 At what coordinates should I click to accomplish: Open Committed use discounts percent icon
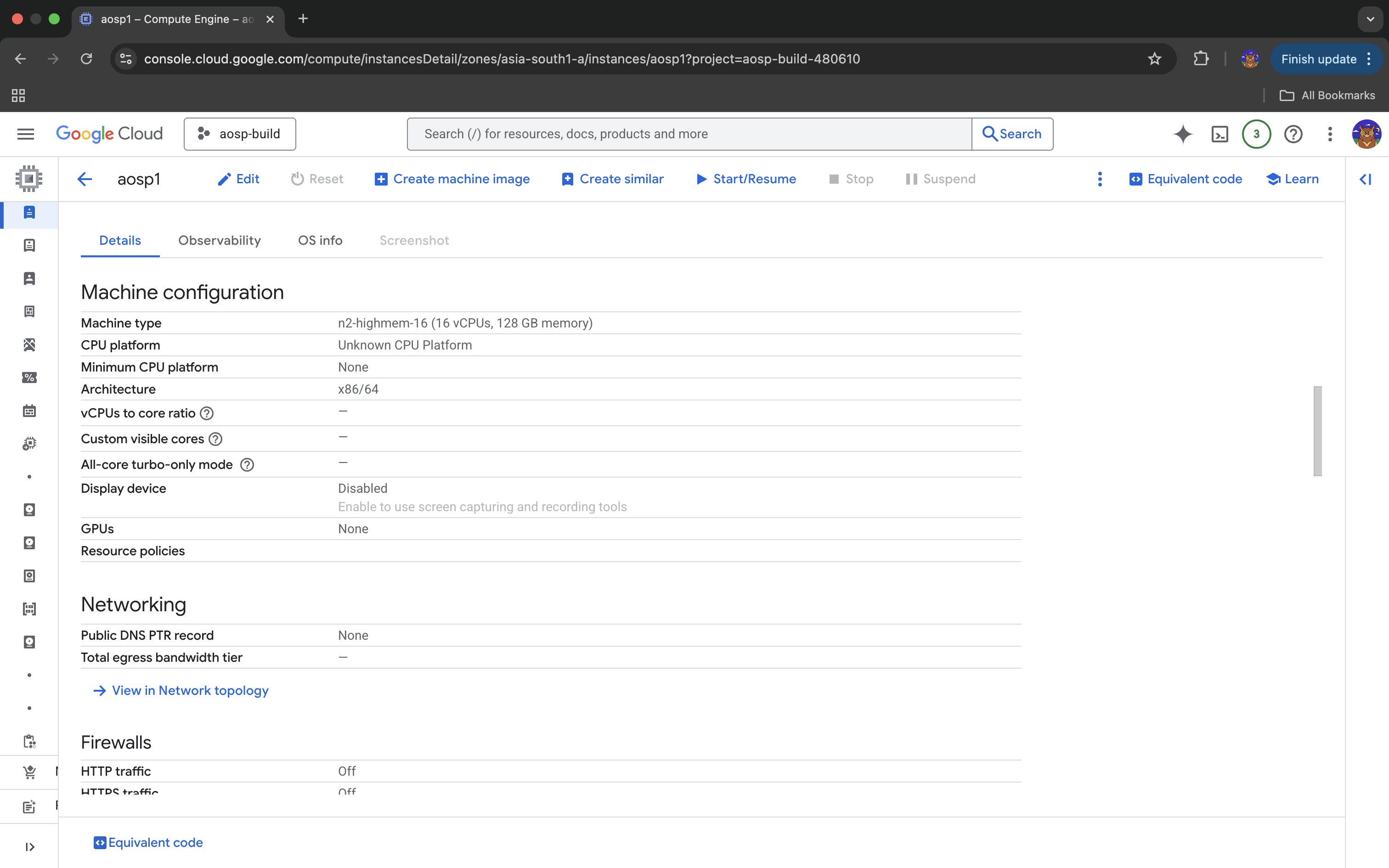click(29, 377)
